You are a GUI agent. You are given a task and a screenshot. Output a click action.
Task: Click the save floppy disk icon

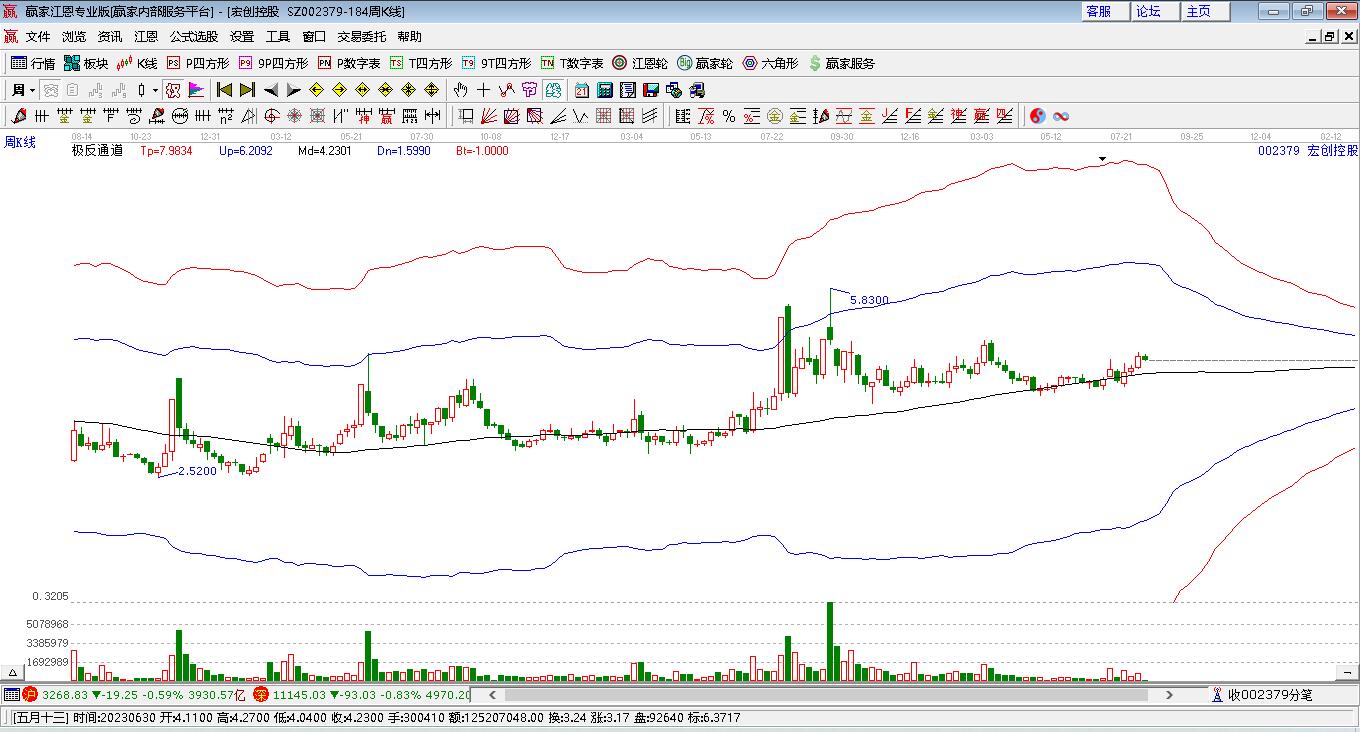pos(650,90)
